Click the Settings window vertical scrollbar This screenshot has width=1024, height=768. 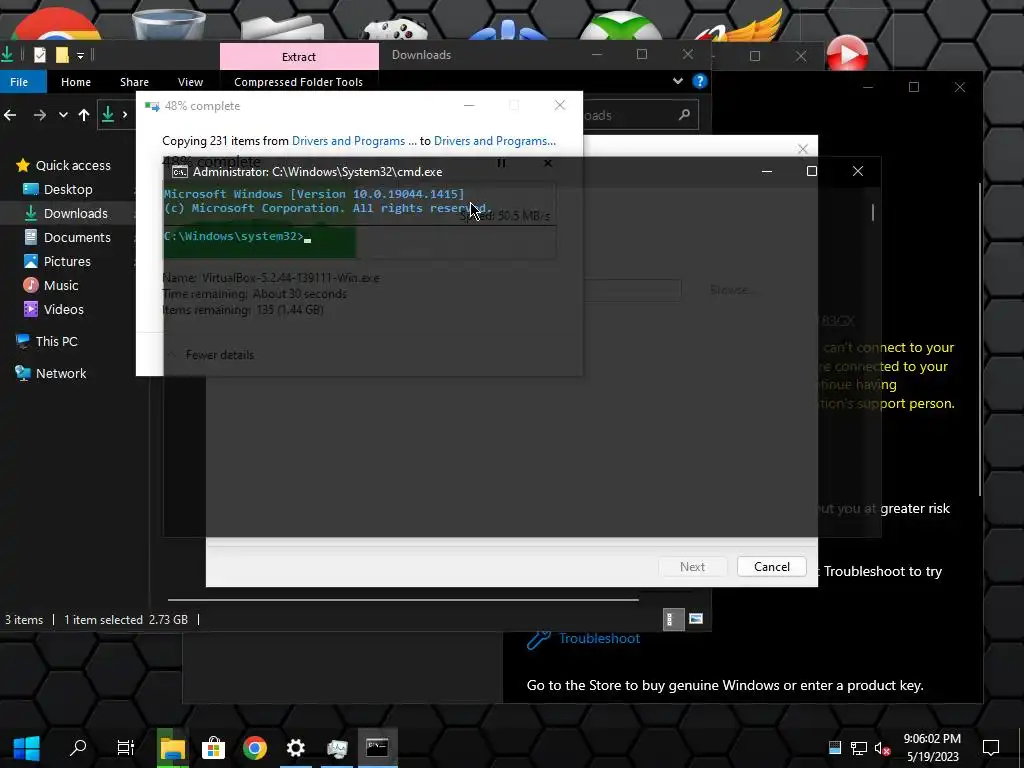click(x=980, y=340)
